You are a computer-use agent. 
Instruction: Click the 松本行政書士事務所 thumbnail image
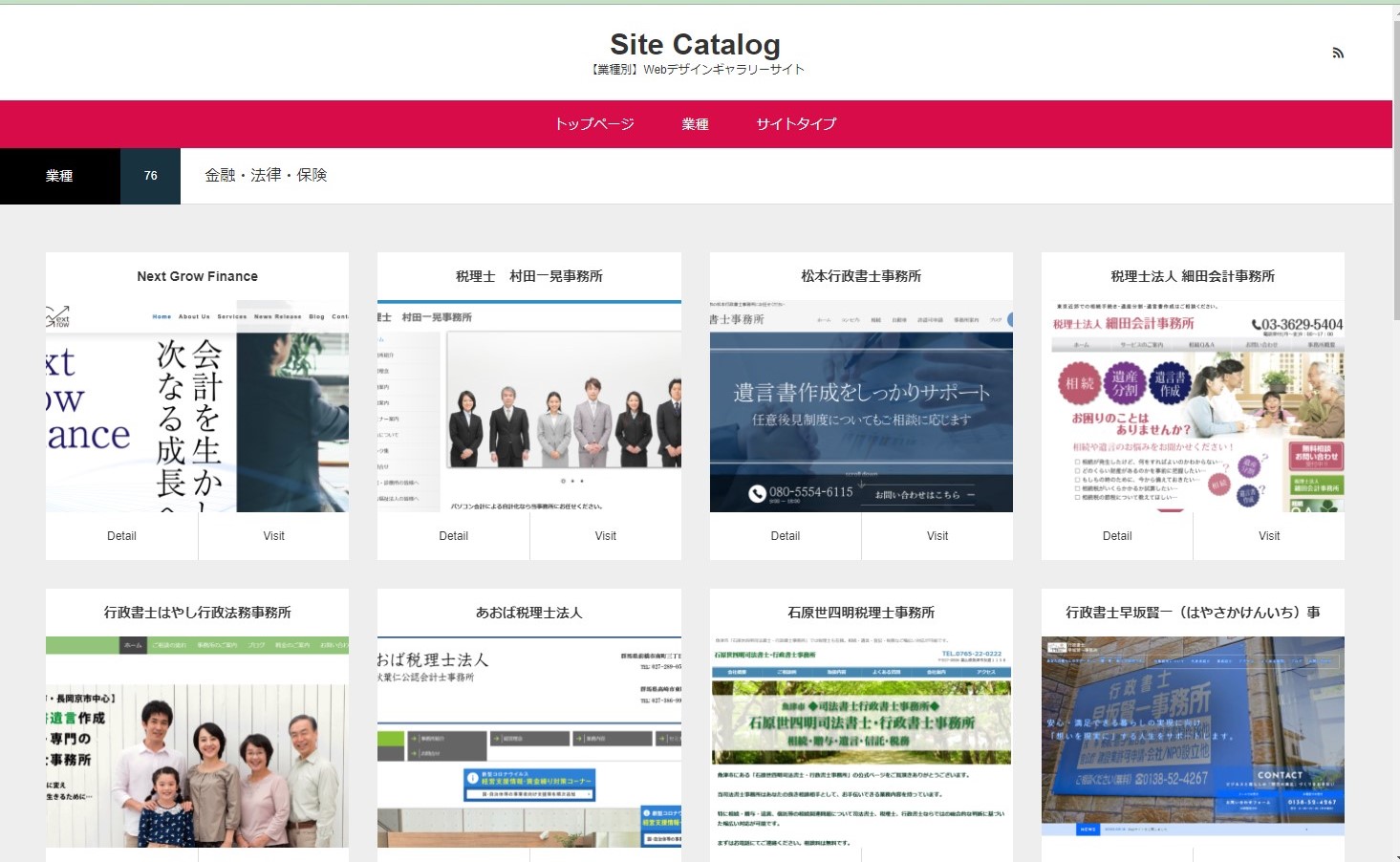coord(861,407)
